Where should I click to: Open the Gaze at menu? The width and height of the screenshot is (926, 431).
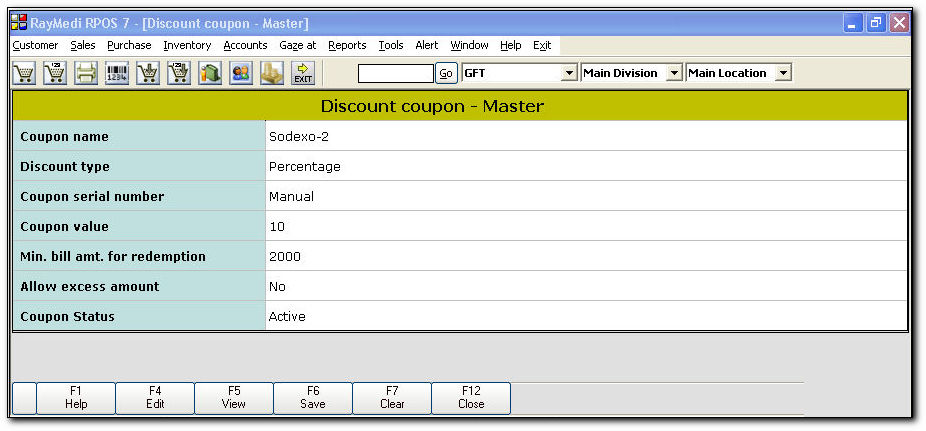298,45
